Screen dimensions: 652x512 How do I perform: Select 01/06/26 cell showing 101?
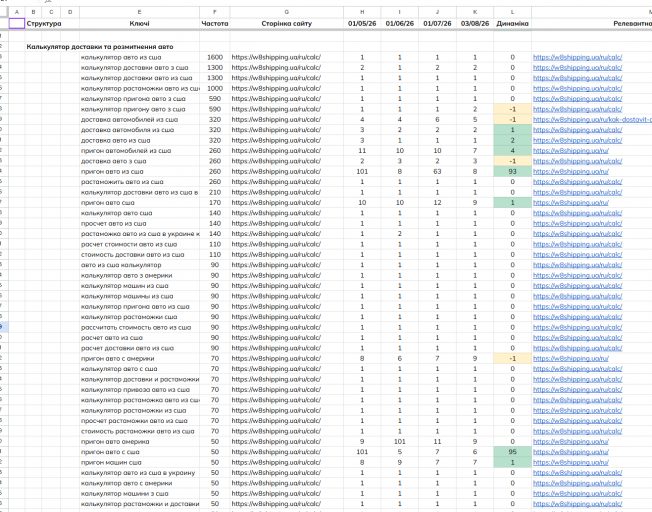[x=400, y=442]
